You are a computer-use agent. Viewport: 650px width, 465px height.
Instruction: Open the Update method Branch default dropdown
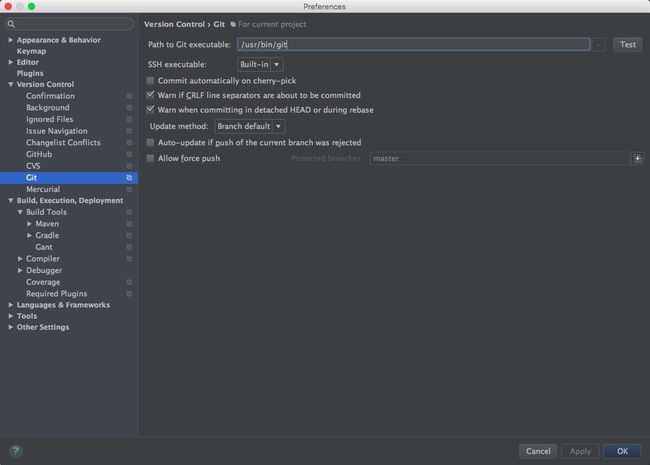tap(250, 126)
